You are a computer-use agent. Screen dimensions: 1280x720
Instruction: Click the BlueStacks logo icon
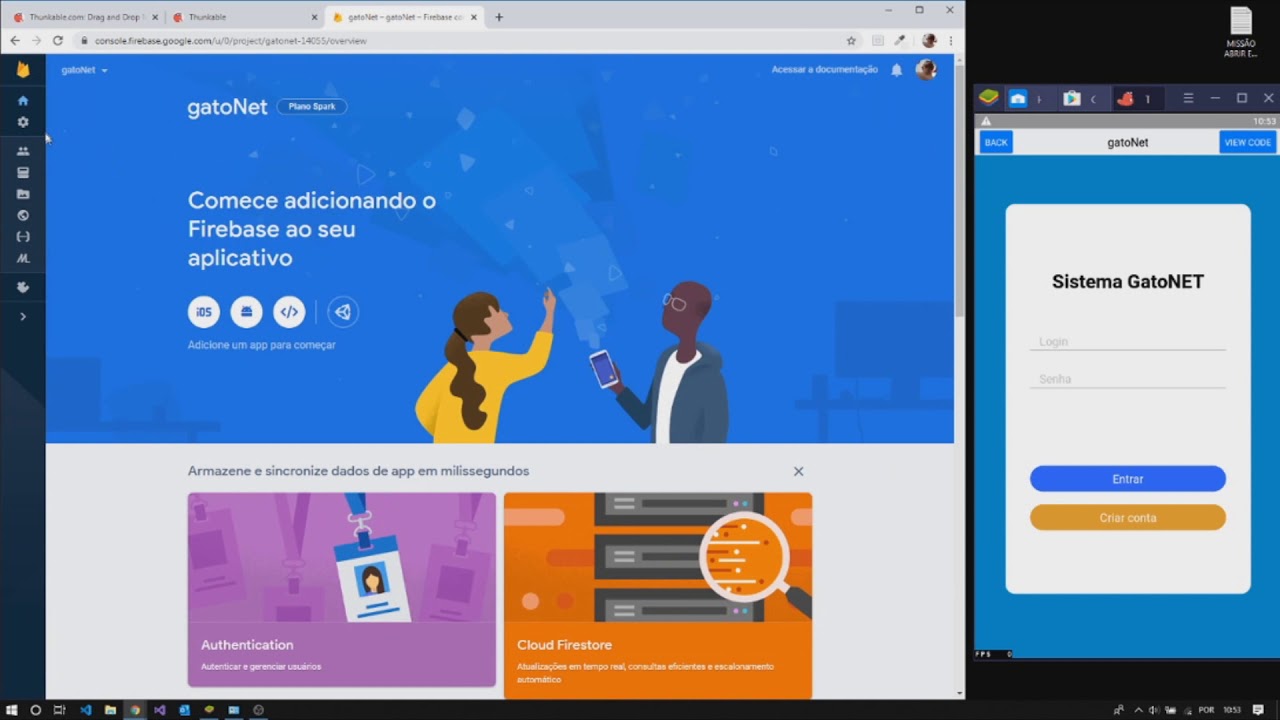988,98
